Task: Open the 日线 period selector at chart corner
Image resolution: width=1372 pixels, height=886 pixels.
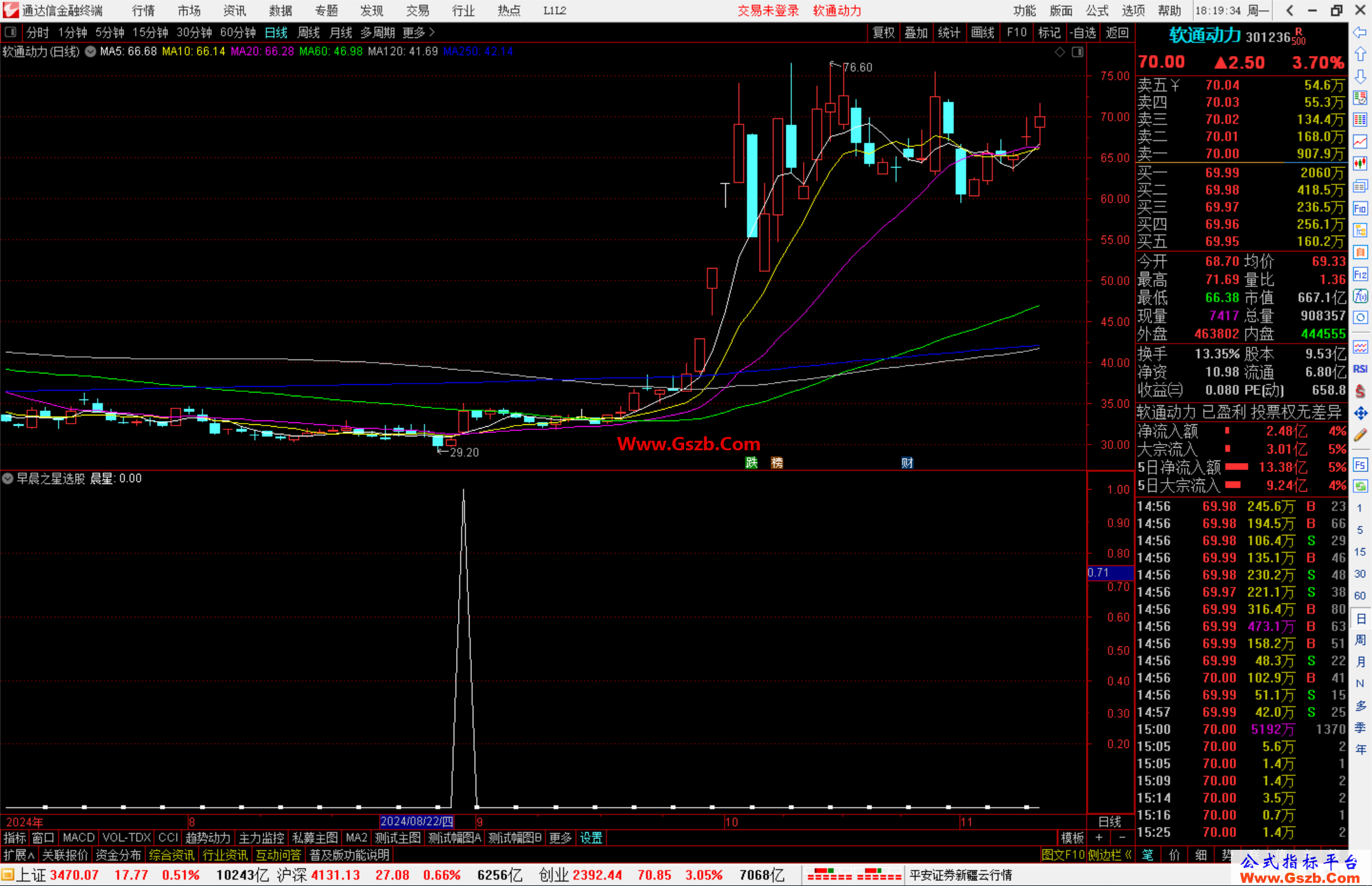Action: coord(1110,821)
